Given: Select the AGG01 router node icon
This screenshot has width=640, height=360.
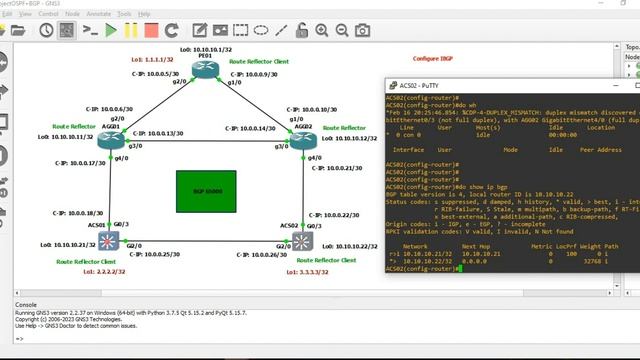Looking at the screenshot, I should (111, 140).
